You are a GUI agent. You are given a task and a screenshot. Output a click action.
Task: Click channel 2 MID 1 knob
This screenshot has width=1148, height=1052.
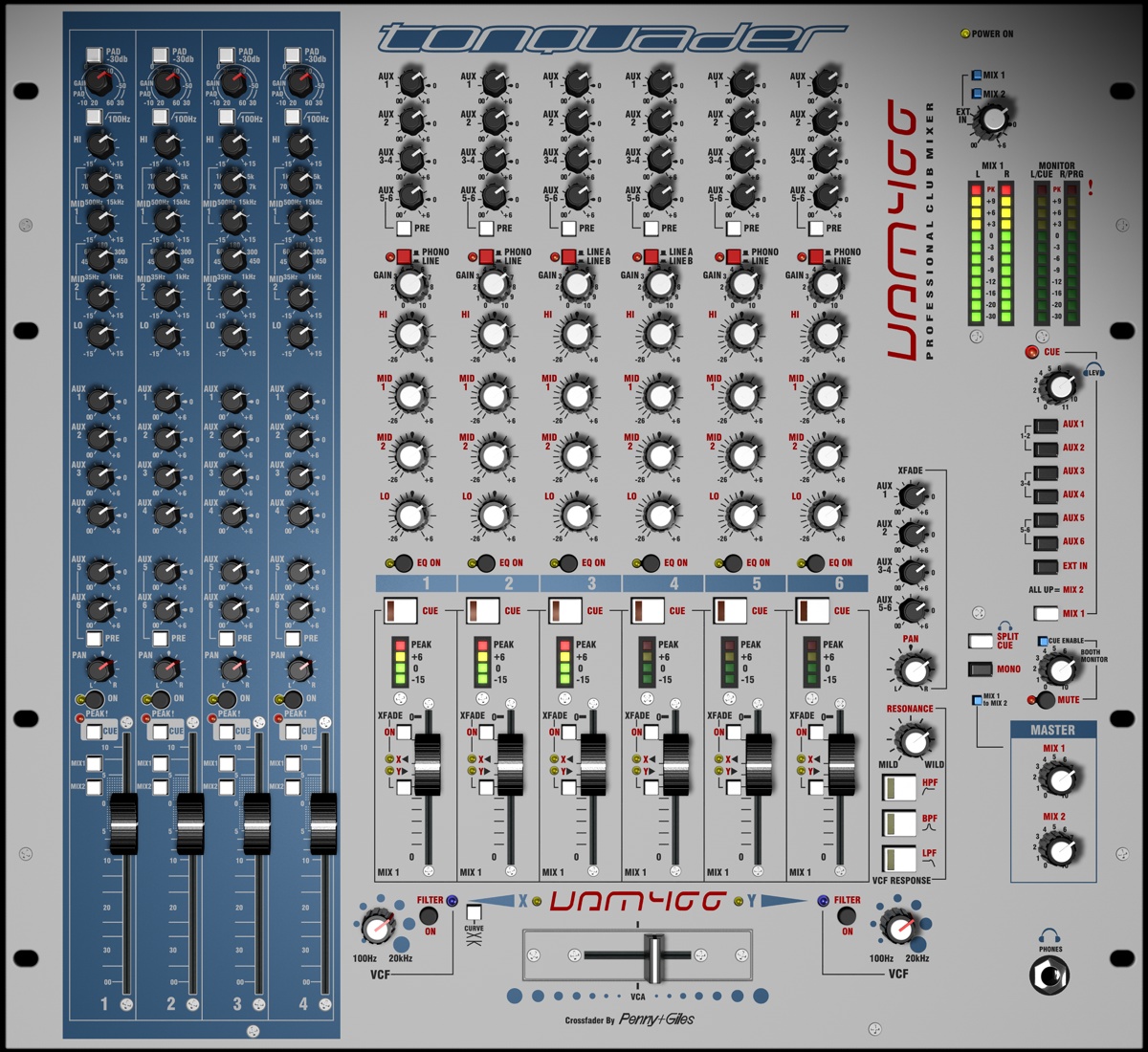pos(494,395)
